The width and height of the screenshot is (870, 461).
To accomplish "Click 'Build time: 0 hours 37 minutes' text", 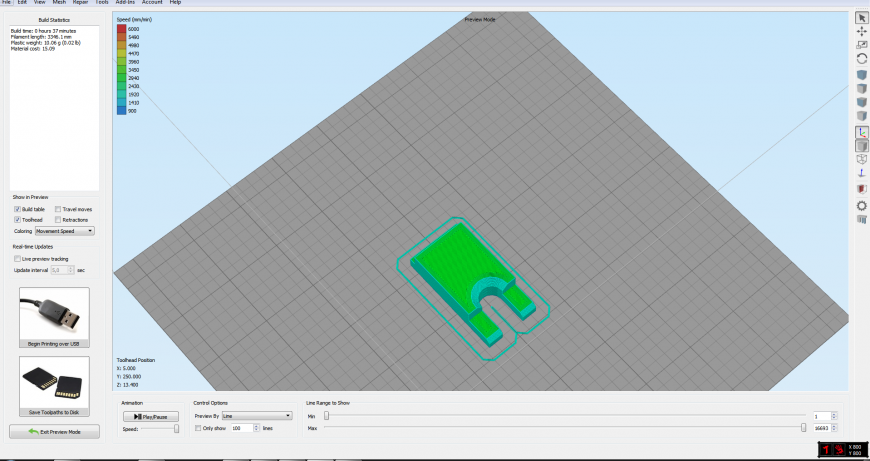I will (x=44, y=31).
